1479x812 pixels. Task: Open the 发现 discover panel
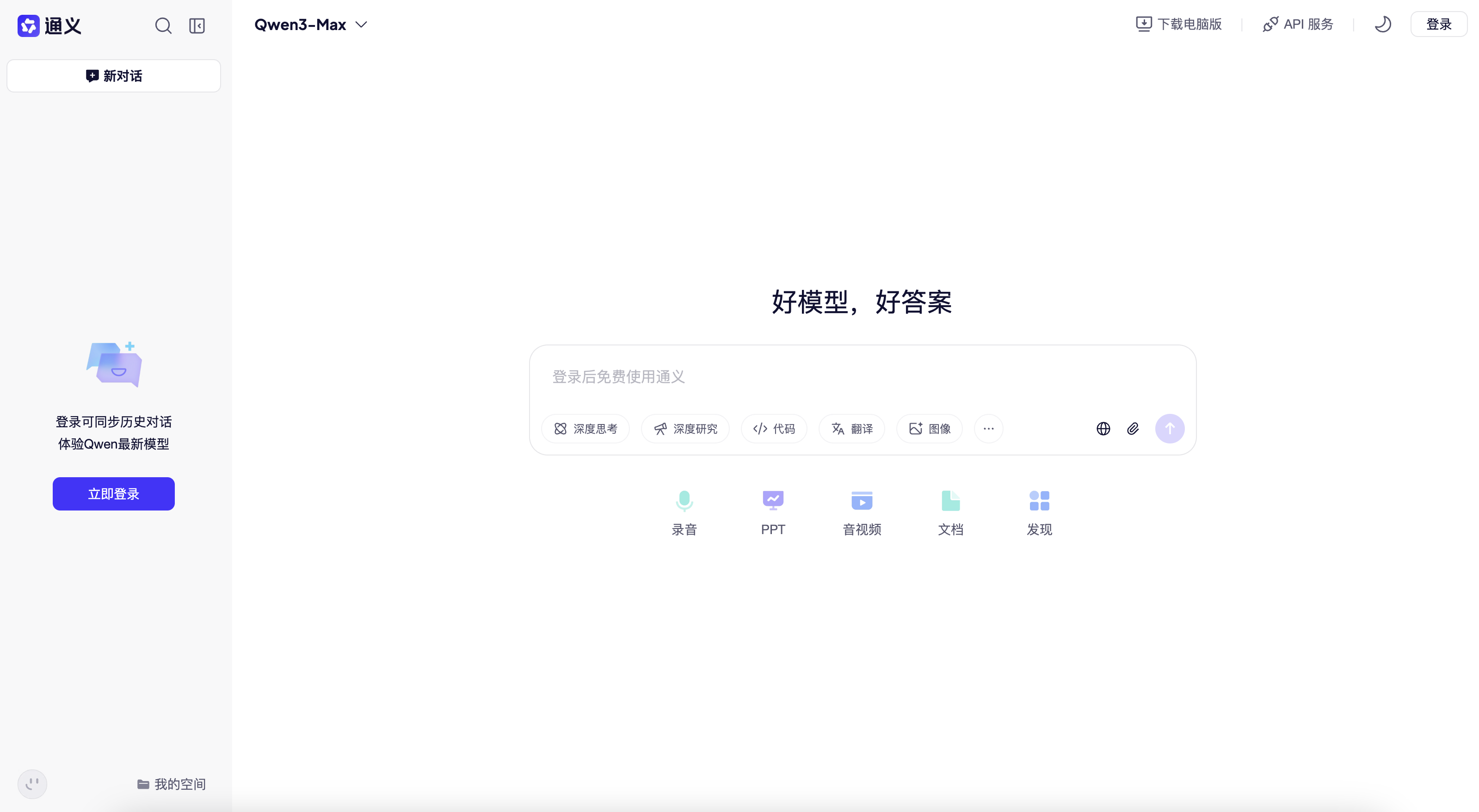(1039, 511)
